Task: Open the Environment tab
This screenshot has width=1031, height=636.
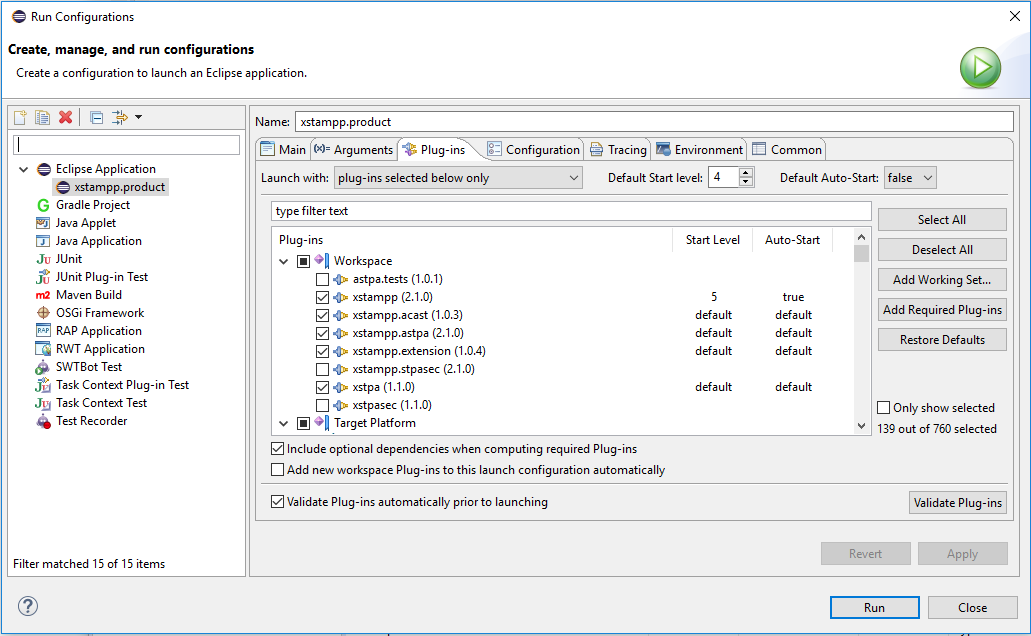Action: (700, 149)
